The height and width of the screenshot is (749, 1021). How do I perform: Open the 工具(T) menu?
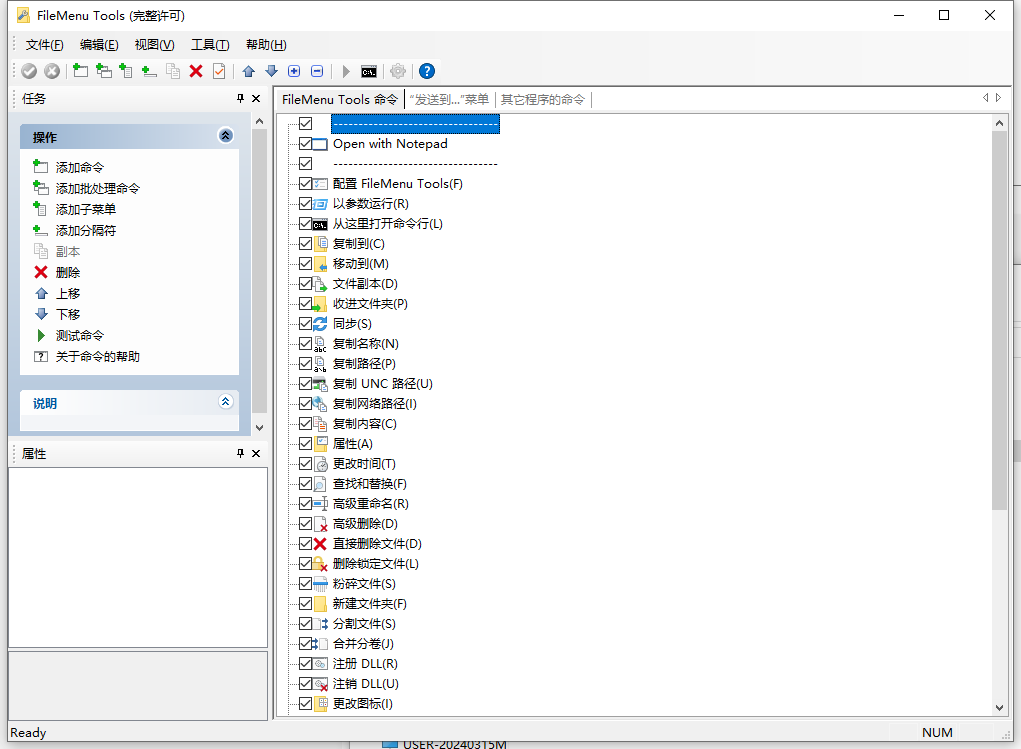[210, 44]
